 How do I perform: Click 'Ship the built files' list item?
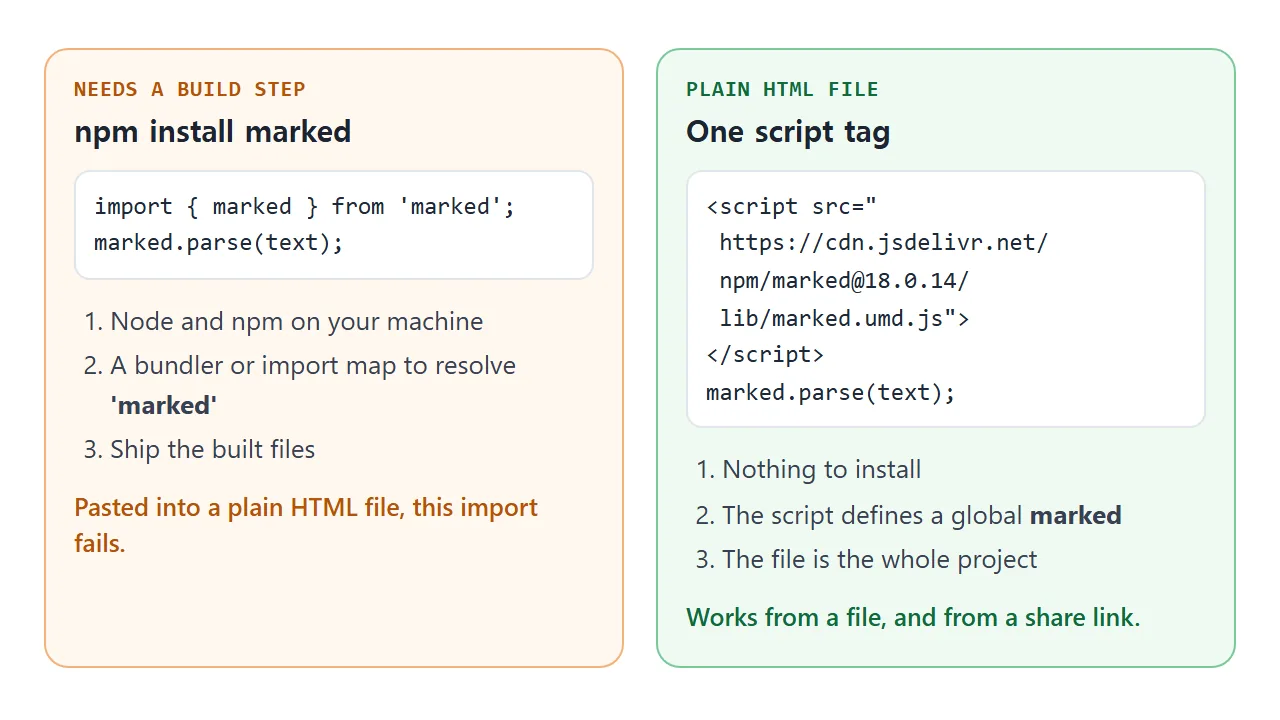(x=213, y=450)
